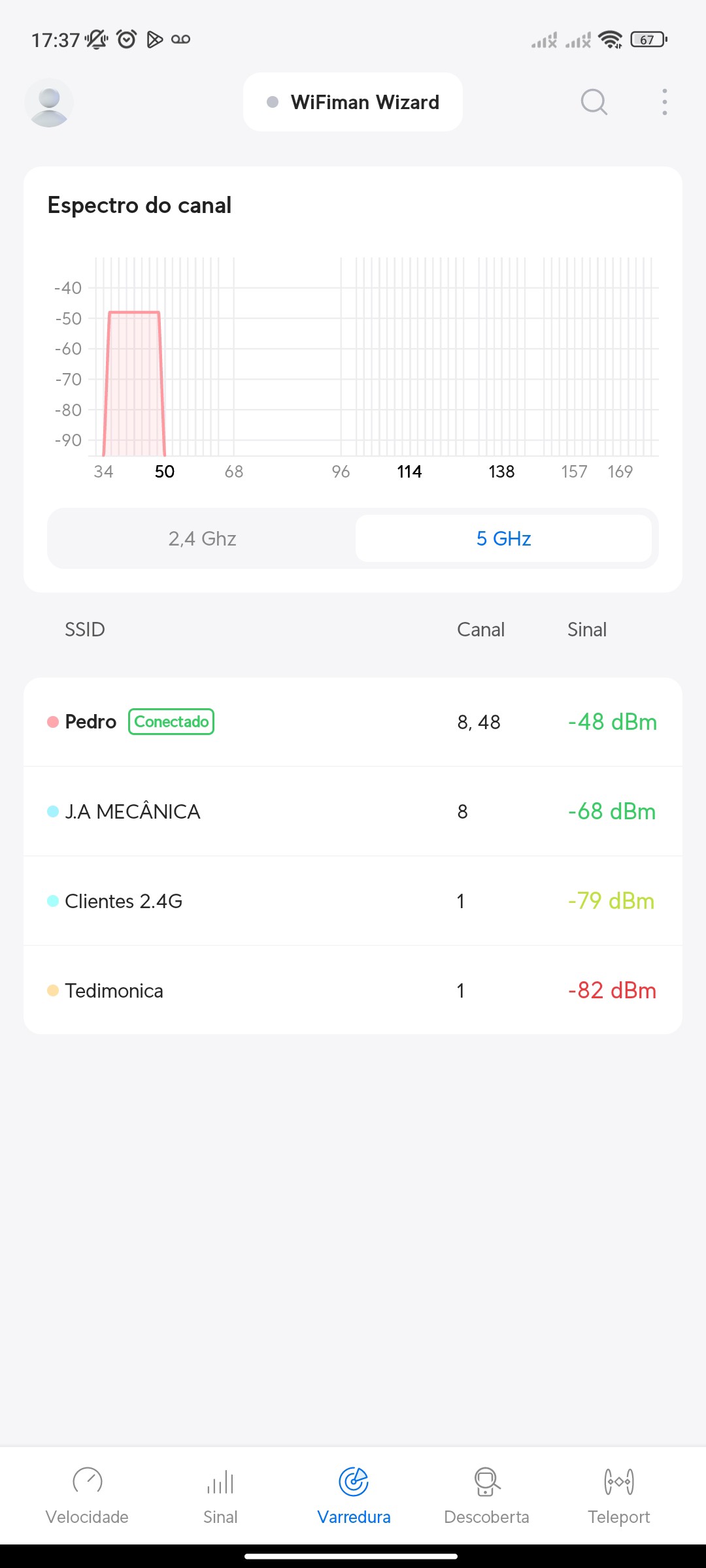Select the J.A MECÂNICA network entry
Viewport: 706px width, 1568px height.
(353, 811)
